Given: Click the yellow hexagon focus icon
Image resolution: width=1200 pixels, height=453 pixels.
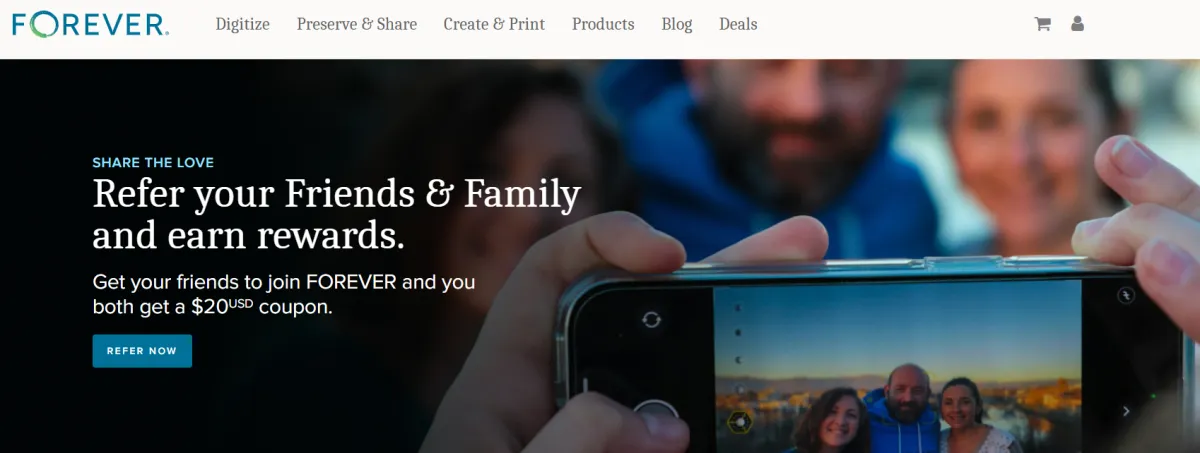Looking at the screenshot, I should [740, 423].
